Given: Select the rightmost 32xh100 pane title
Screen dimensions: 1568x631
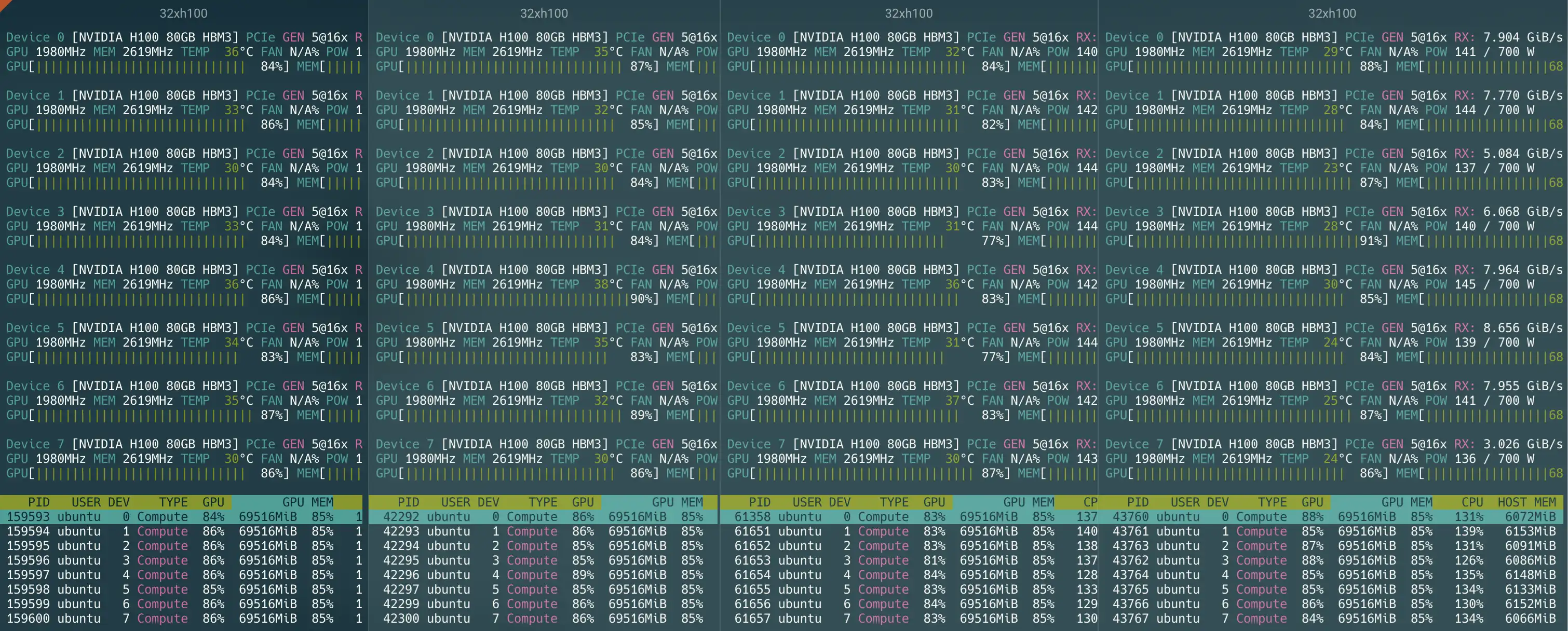Looking at the screenshot, I should pos(1332,13).
